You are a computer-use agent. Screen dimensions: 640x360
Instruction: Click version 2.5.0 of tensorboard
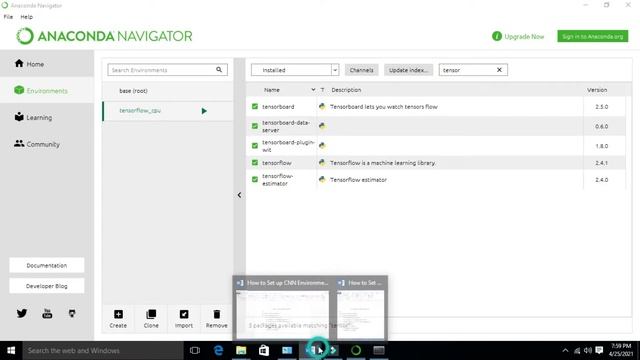click(602, 107)
